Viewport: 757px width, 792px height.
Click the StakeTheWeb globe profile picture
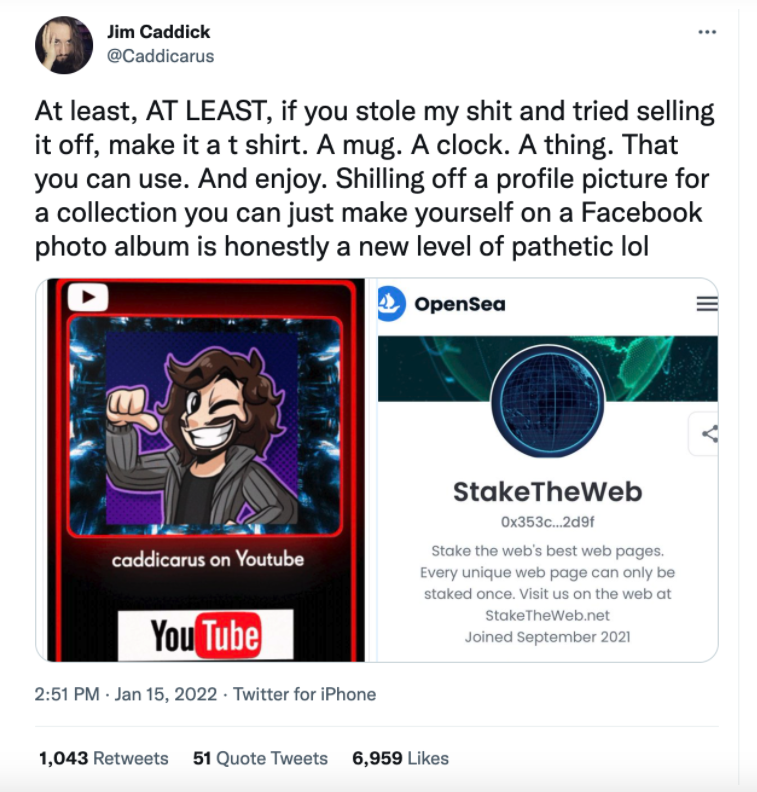(547, 402)
